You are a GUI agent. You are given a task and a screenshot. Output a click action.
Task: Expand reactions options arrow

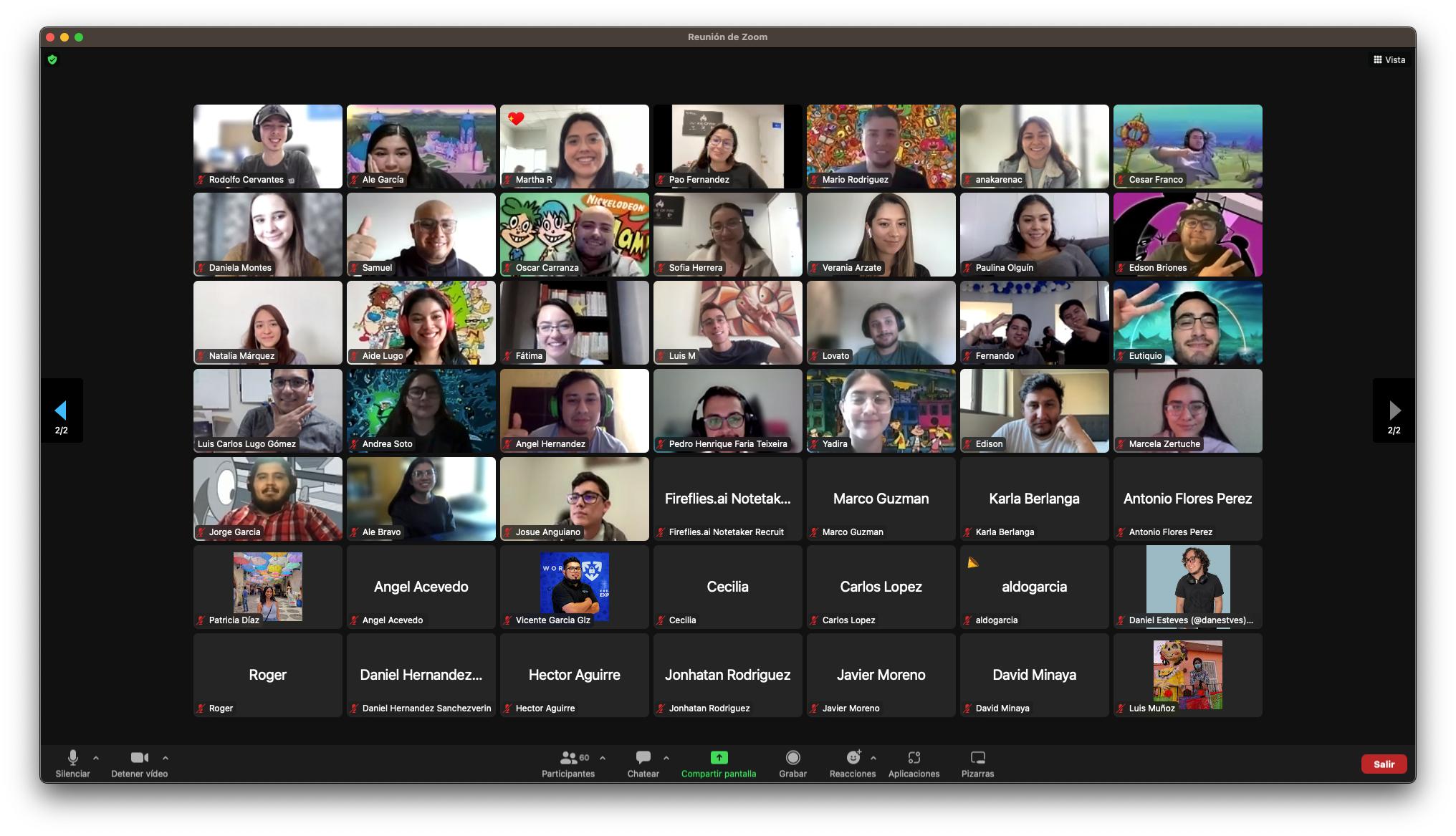[x=873, y=757]
